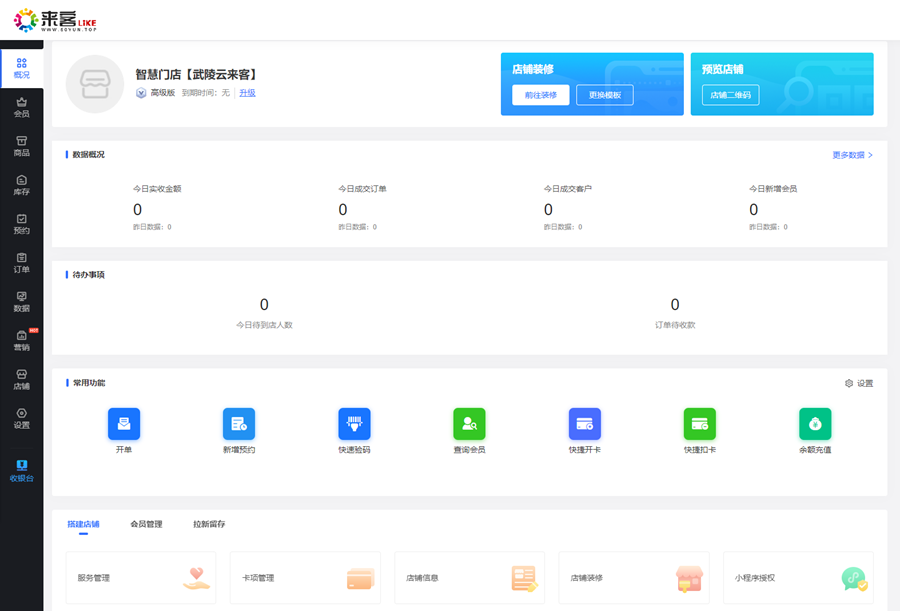The width and height of the screenshot is (900, 611).
Task: Open the 余额充值 money bag icon
Action: tap(815, 424)
